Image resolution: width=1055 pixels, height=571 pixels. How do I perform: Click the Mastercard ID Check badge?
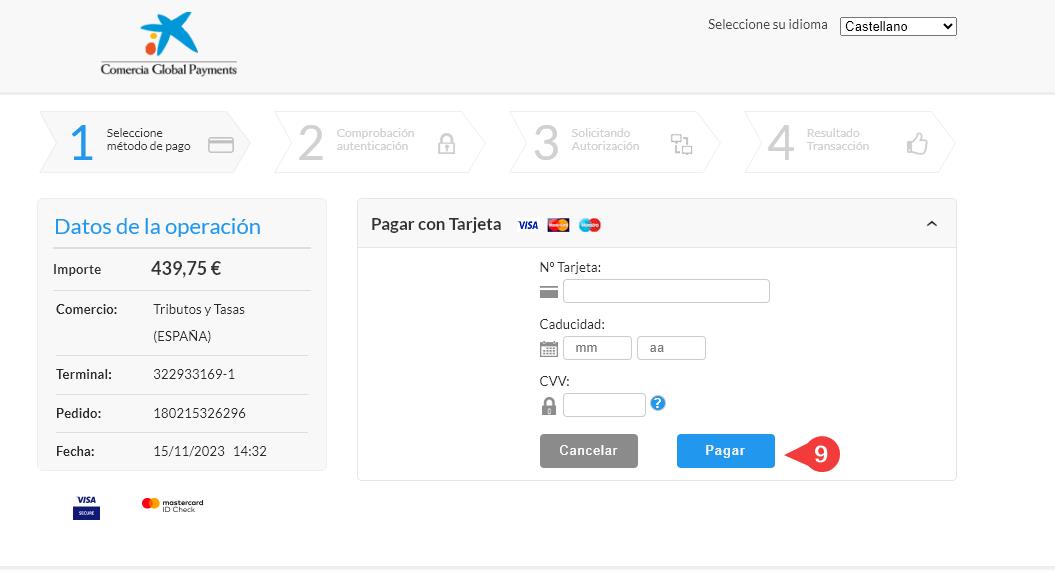pos(172,505)
